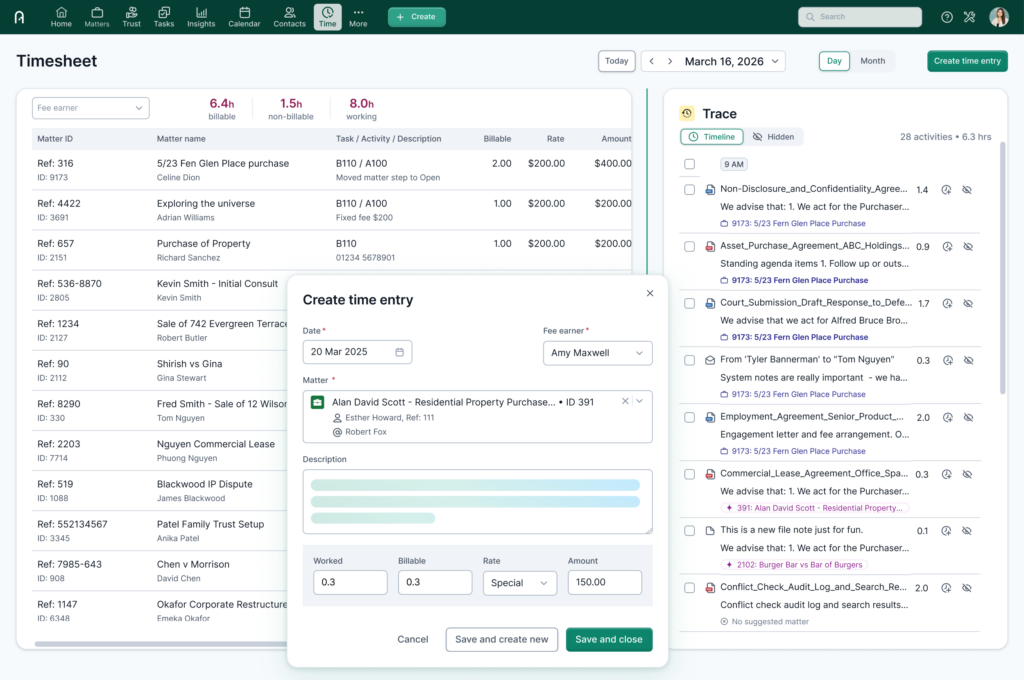Open the Amy Maxwell fee earner dropdown
This screenshot has height=680, width=1024.
pos(598,353)
